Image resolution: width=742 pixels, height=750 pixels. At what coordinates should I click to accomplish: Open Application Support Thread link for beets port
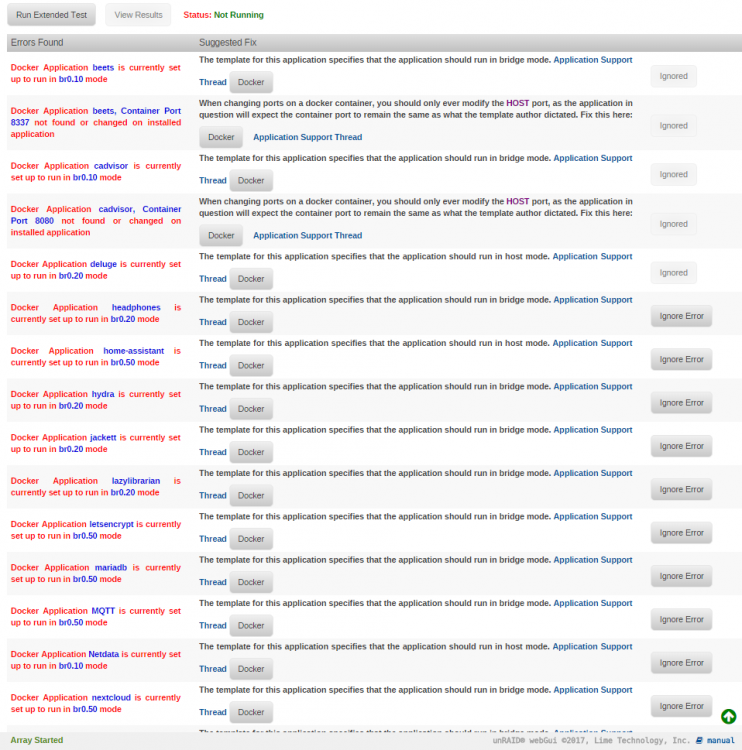[x=308, y=137]
